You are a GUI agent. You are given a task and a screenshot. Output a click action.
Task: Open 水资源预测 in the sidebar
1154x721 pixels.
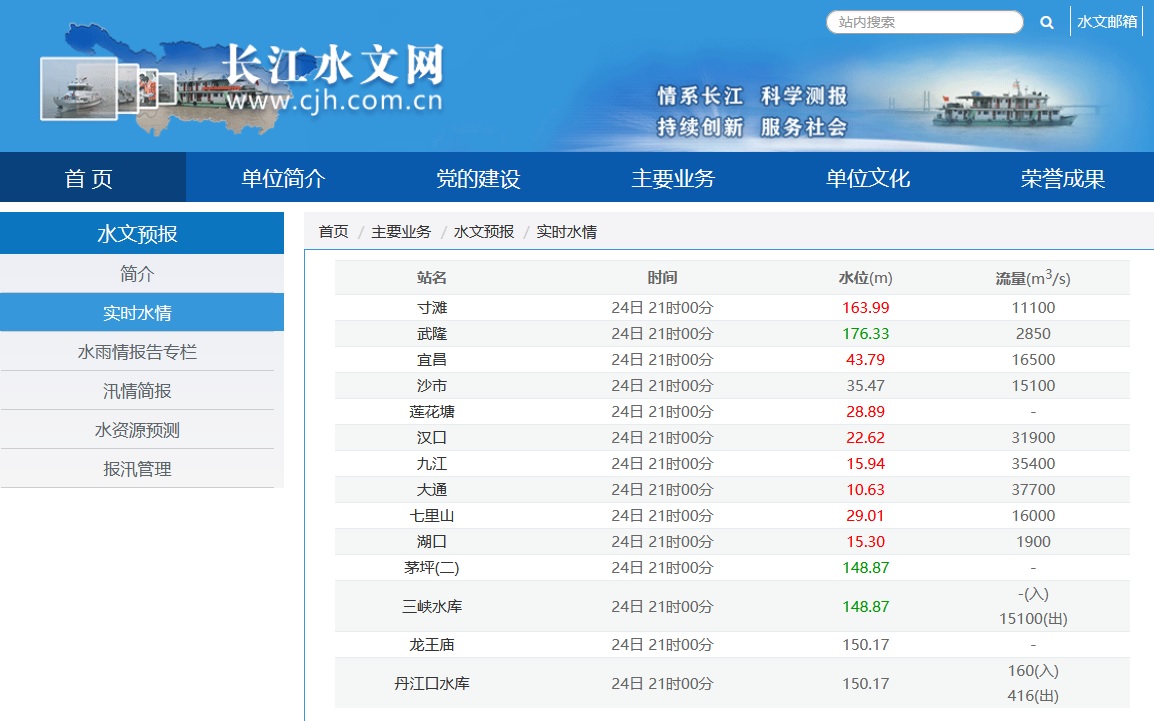[138, 430]
